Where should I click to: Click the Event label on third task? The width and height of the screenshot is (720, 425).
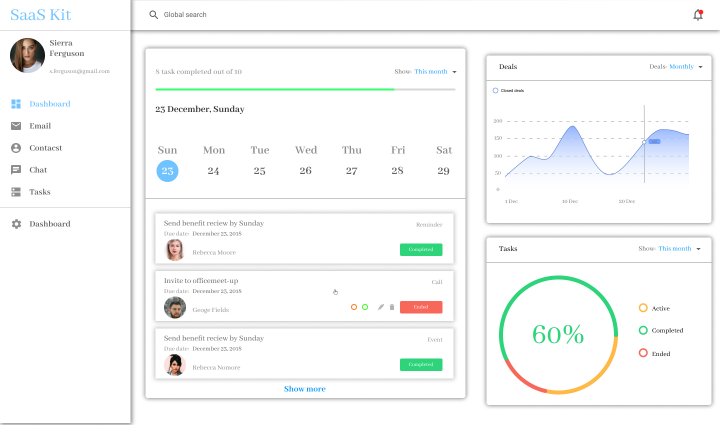pos(435,340)
